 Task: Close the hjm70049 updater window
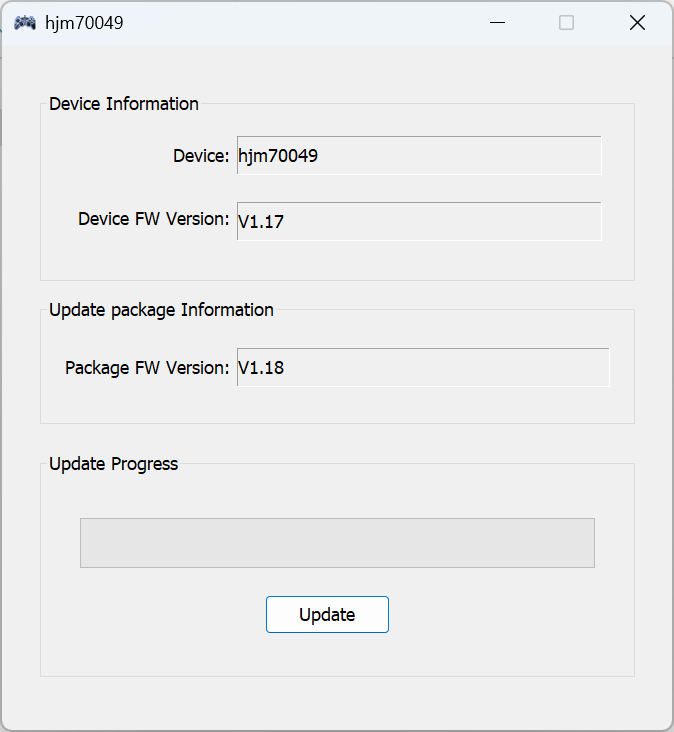[x=637, y=22]
